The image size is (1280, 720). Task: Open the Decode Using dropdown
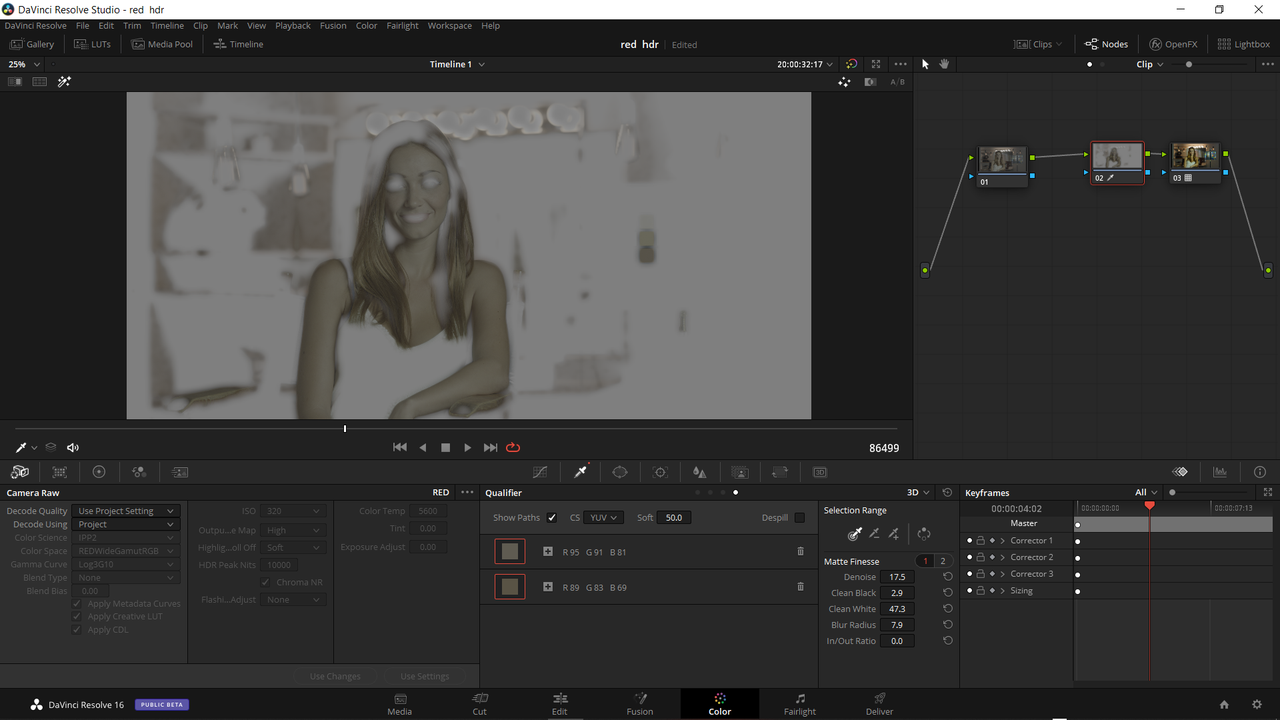(126, 524)
